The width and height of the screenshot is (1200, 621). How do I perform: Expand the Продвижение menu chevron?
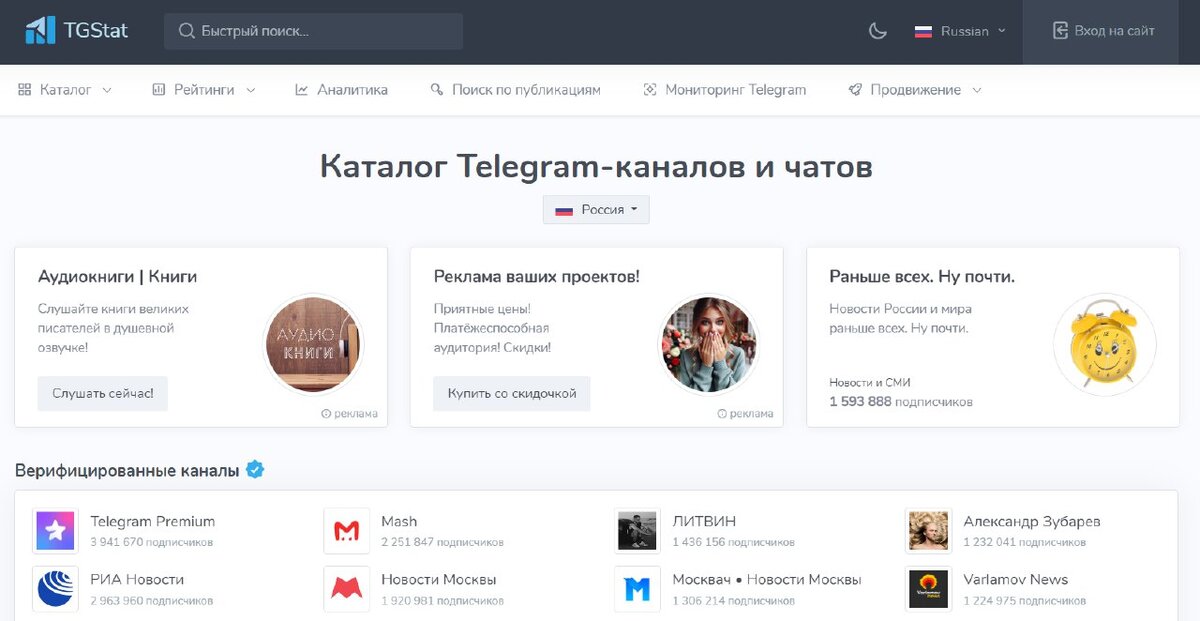(x=976, y=90)
